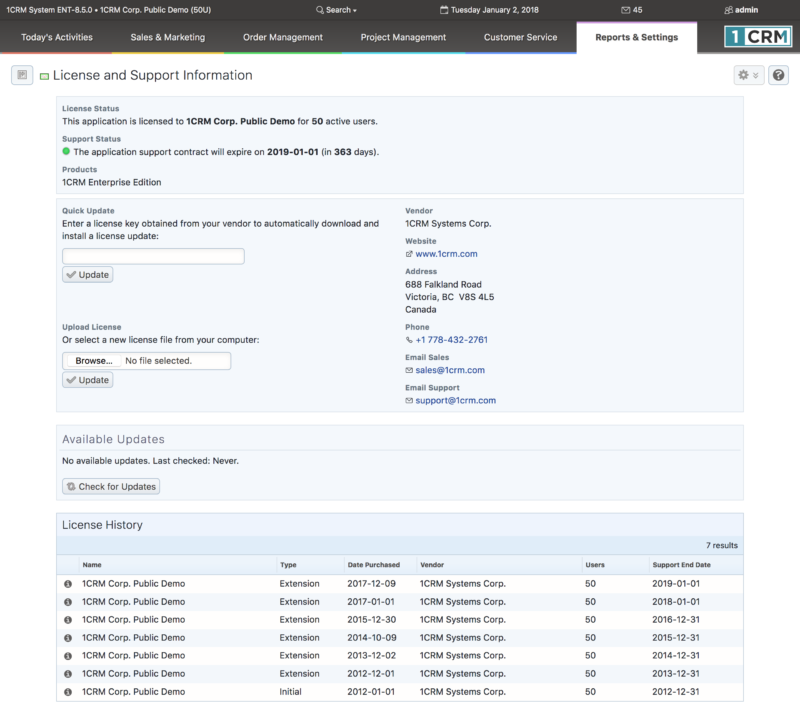Click the license key input field

[x=153, y=256]
